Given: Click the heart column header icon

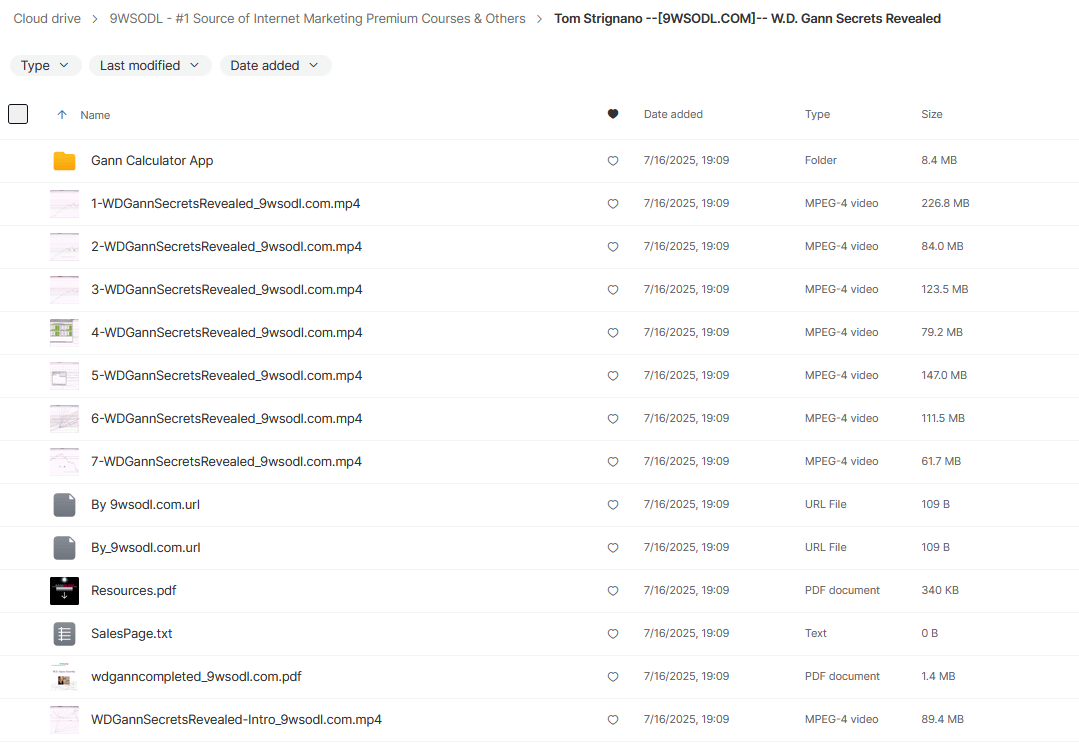Looking at the screenshot, I should [x=613, y=115].
